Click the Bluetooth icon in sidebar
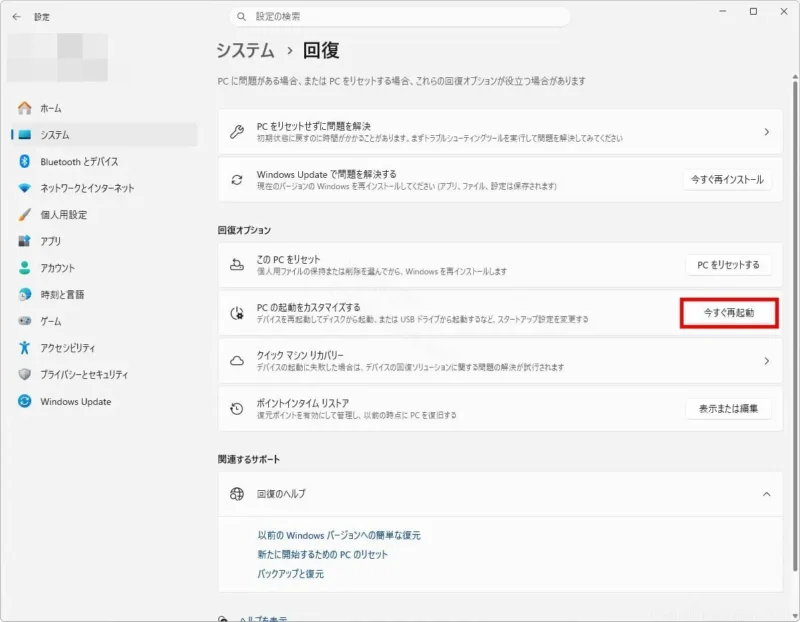Image resolution: width=800 pixels, height=622 pixels. tap(24, 161)
